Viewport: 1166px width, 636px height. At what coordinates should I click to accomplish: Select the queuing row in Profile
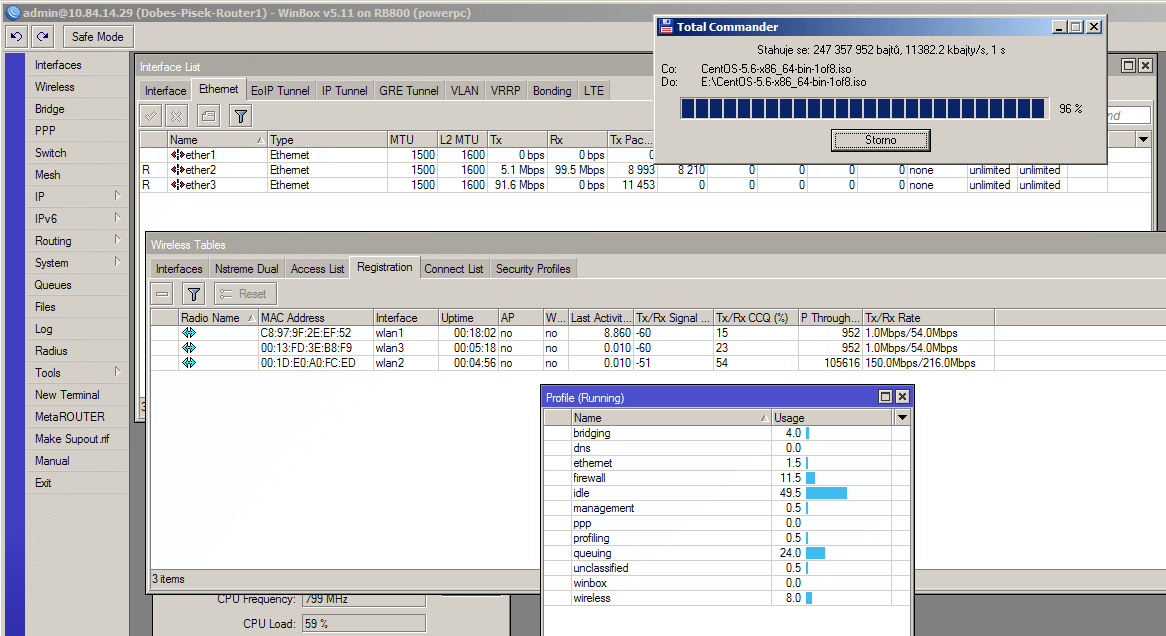click(x=727, y=553)
